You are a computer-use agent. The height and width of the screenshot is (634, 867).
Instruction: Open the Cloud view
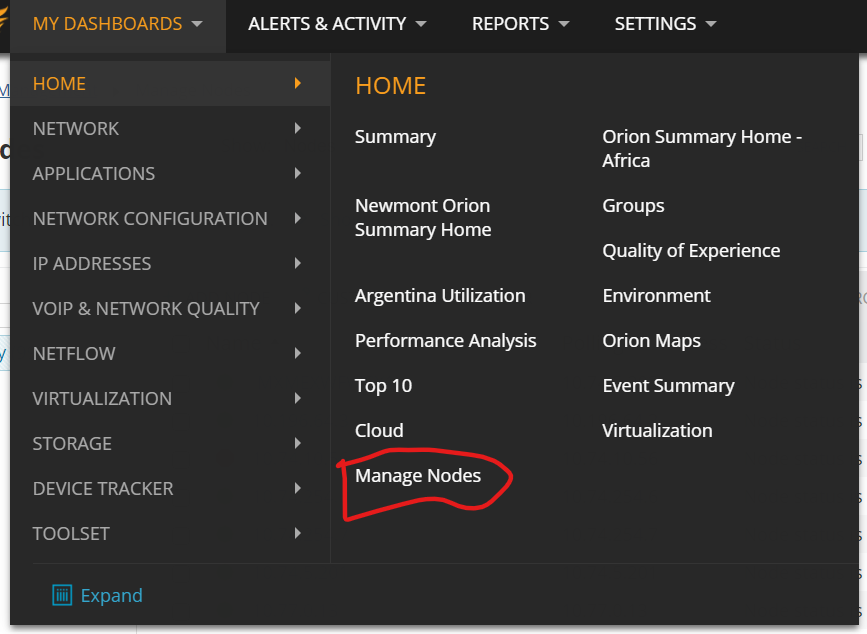coord(379,431)
